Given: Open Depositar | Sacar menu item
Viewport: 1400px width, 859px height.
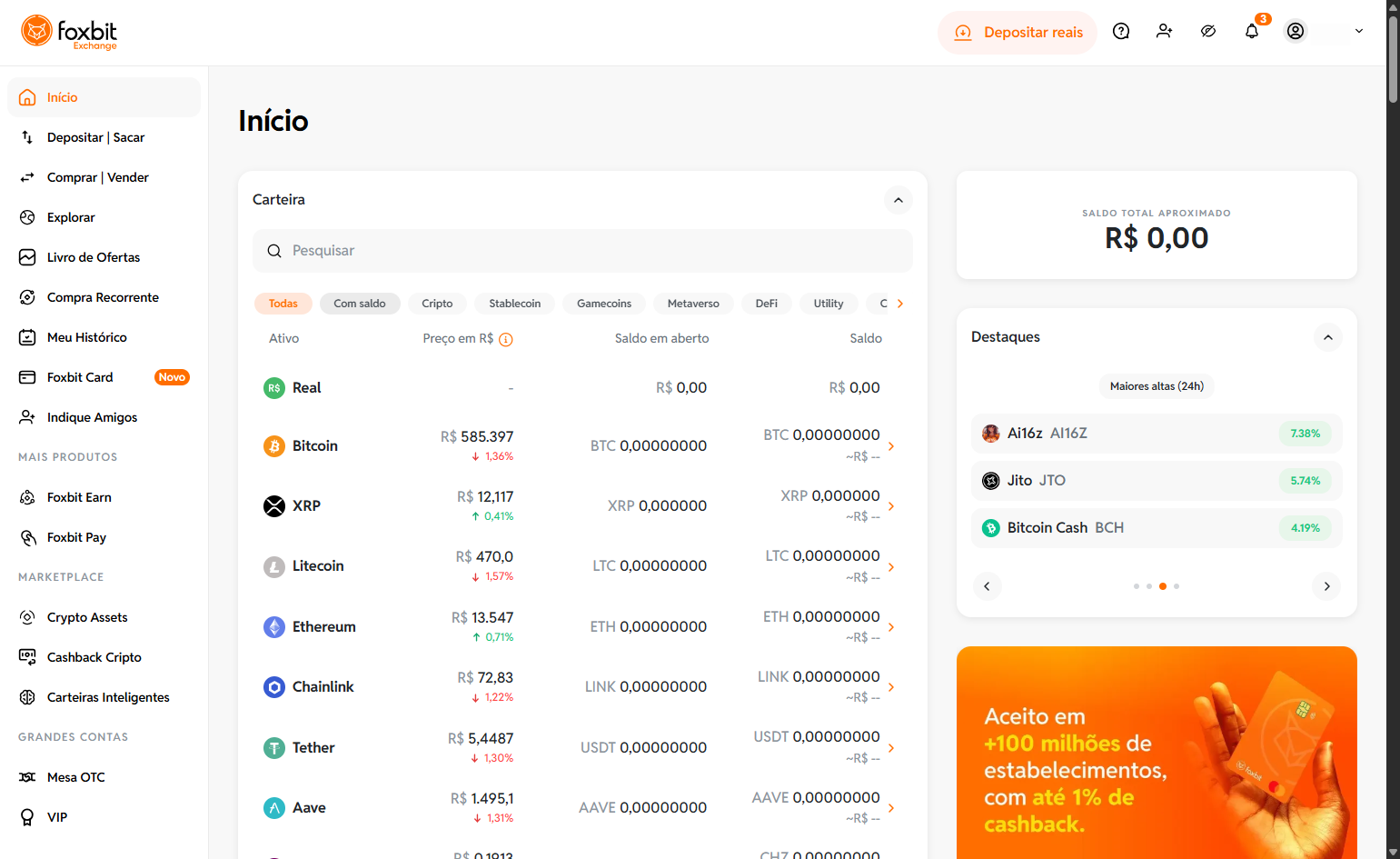Looking at the screenshot, I should 104,137.
